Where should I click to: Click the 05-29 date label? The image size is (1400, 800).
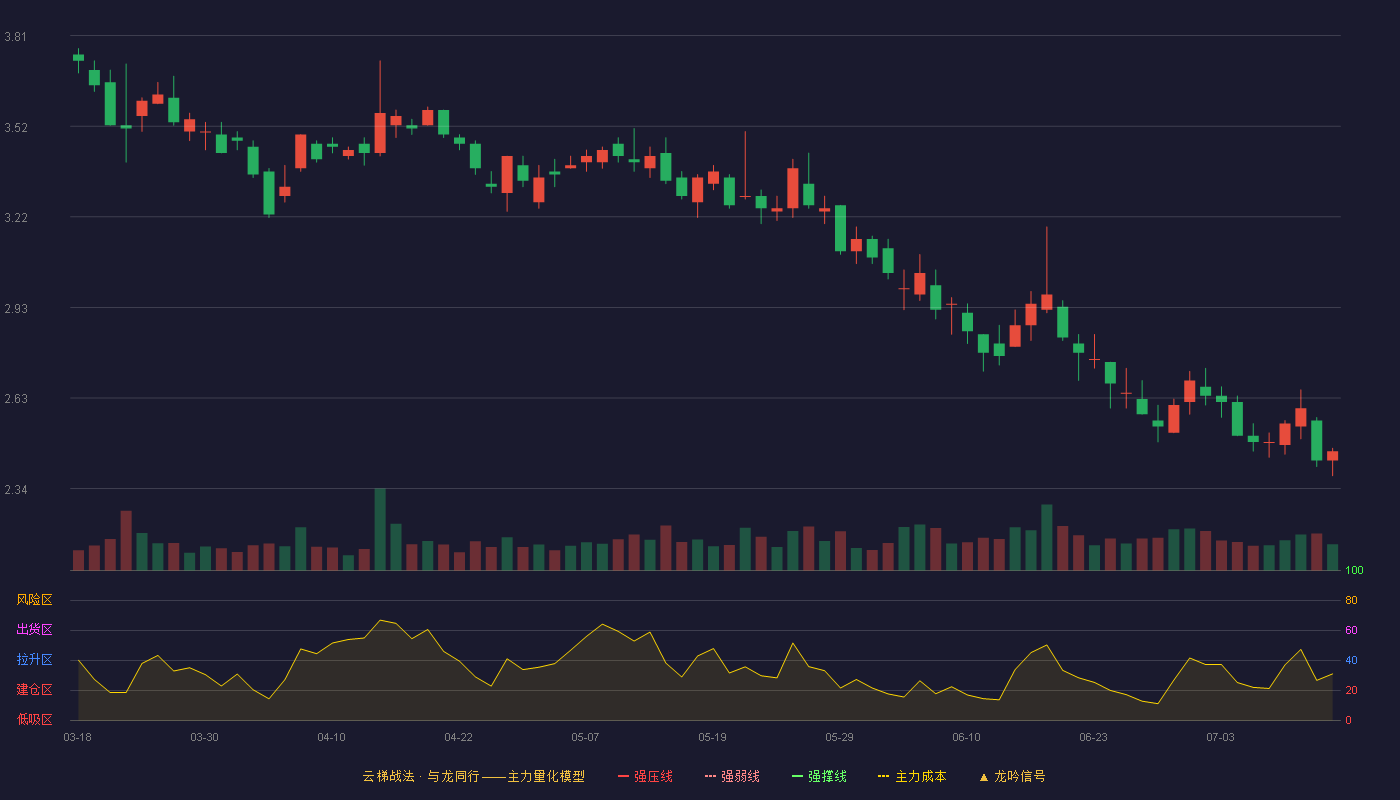coord(839,737)
